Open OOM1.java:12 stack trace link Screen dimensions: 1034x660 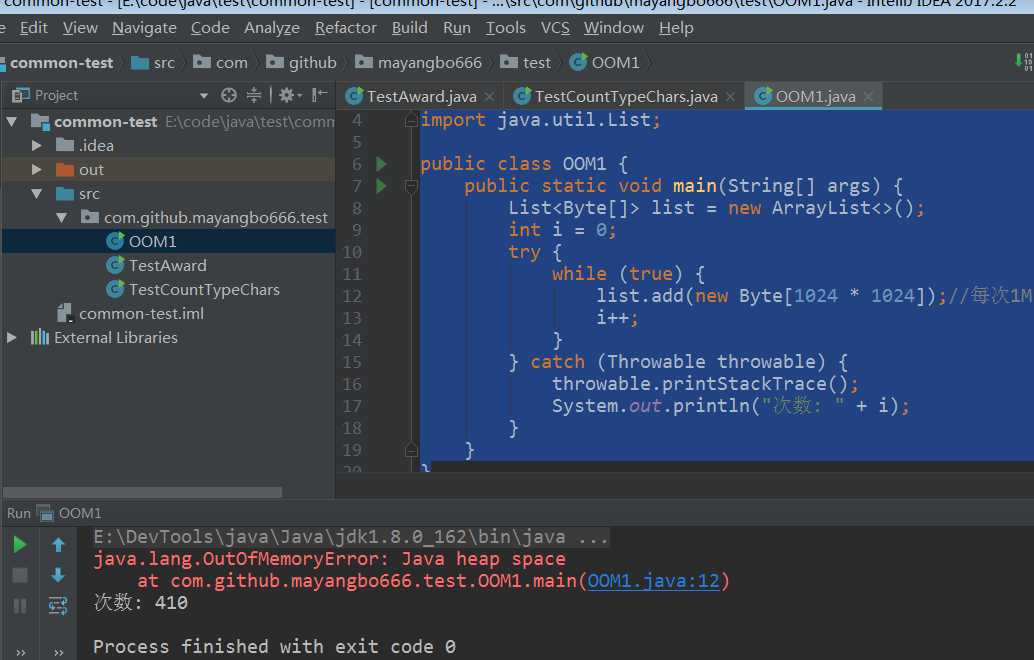653,581
